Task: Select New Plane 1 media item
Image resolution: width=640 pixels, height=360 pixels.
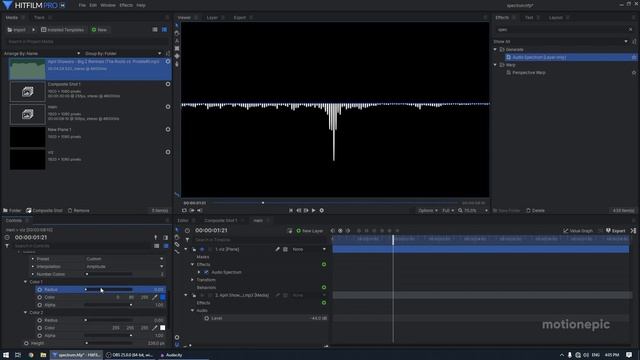Action: pyautogui.click(x=90, y=136)
